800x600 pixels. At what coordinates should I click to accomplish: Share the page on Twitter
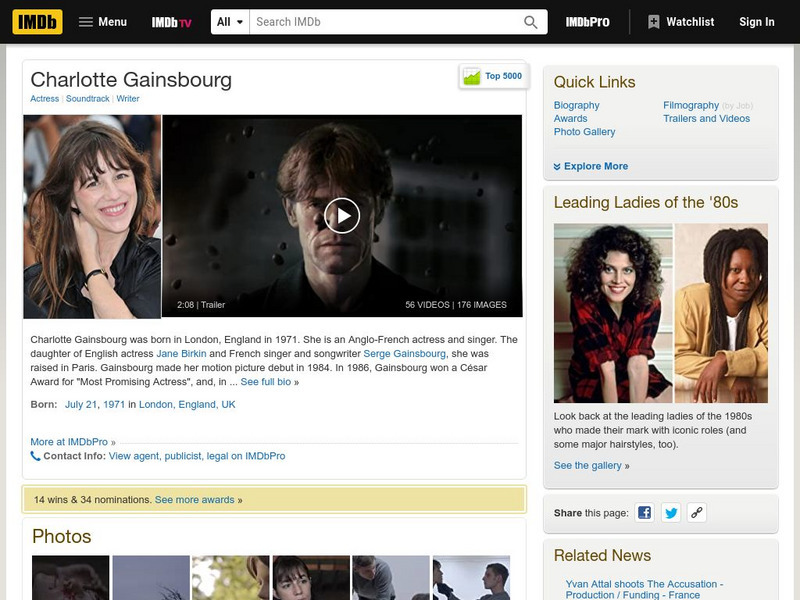pyautogui.click(x=671, y=512)
